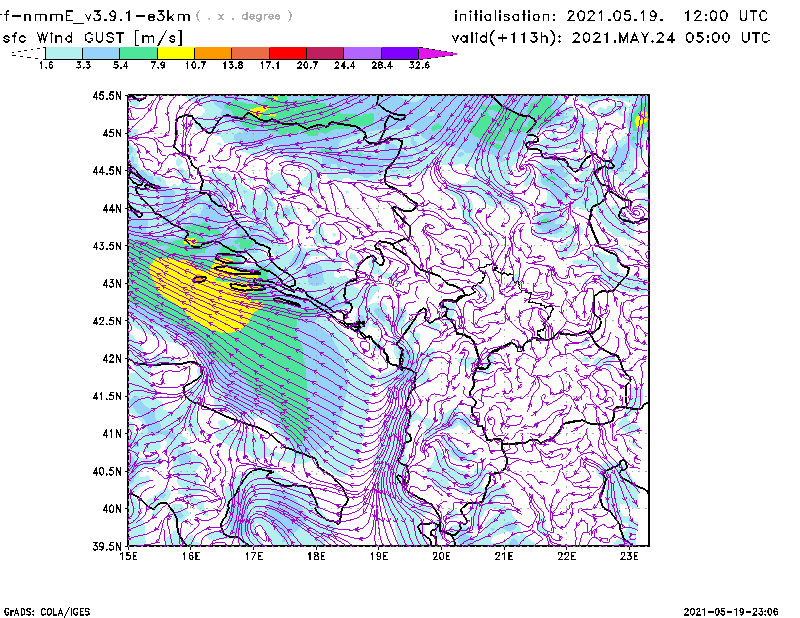Click the legend value 17.1
Viewport: 800px width, 618px height.
tap(270, 65)
